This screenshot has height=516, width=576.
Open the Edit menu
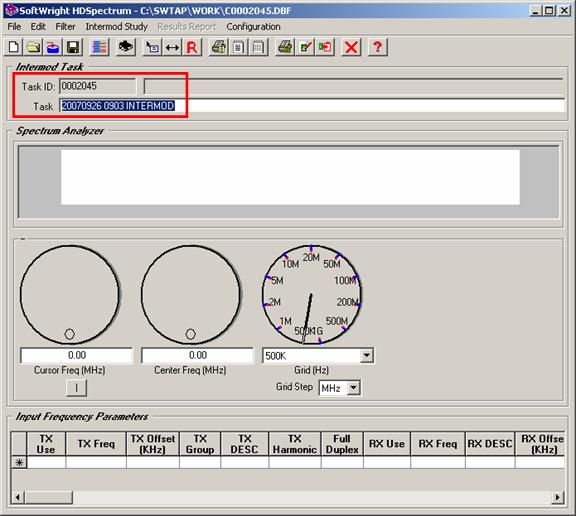[38, 27]
